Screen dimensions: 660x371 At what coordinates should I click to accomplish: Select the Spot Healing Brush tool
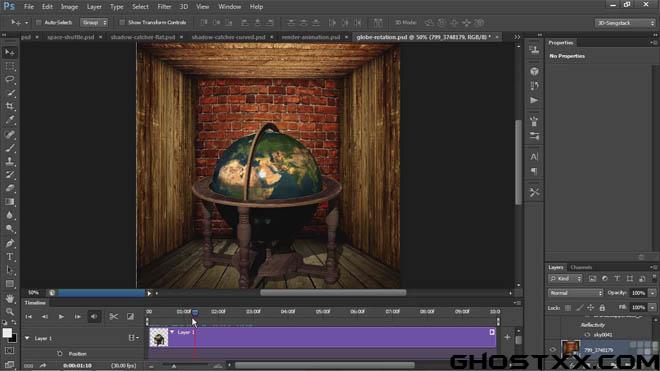tap(10, 134)
